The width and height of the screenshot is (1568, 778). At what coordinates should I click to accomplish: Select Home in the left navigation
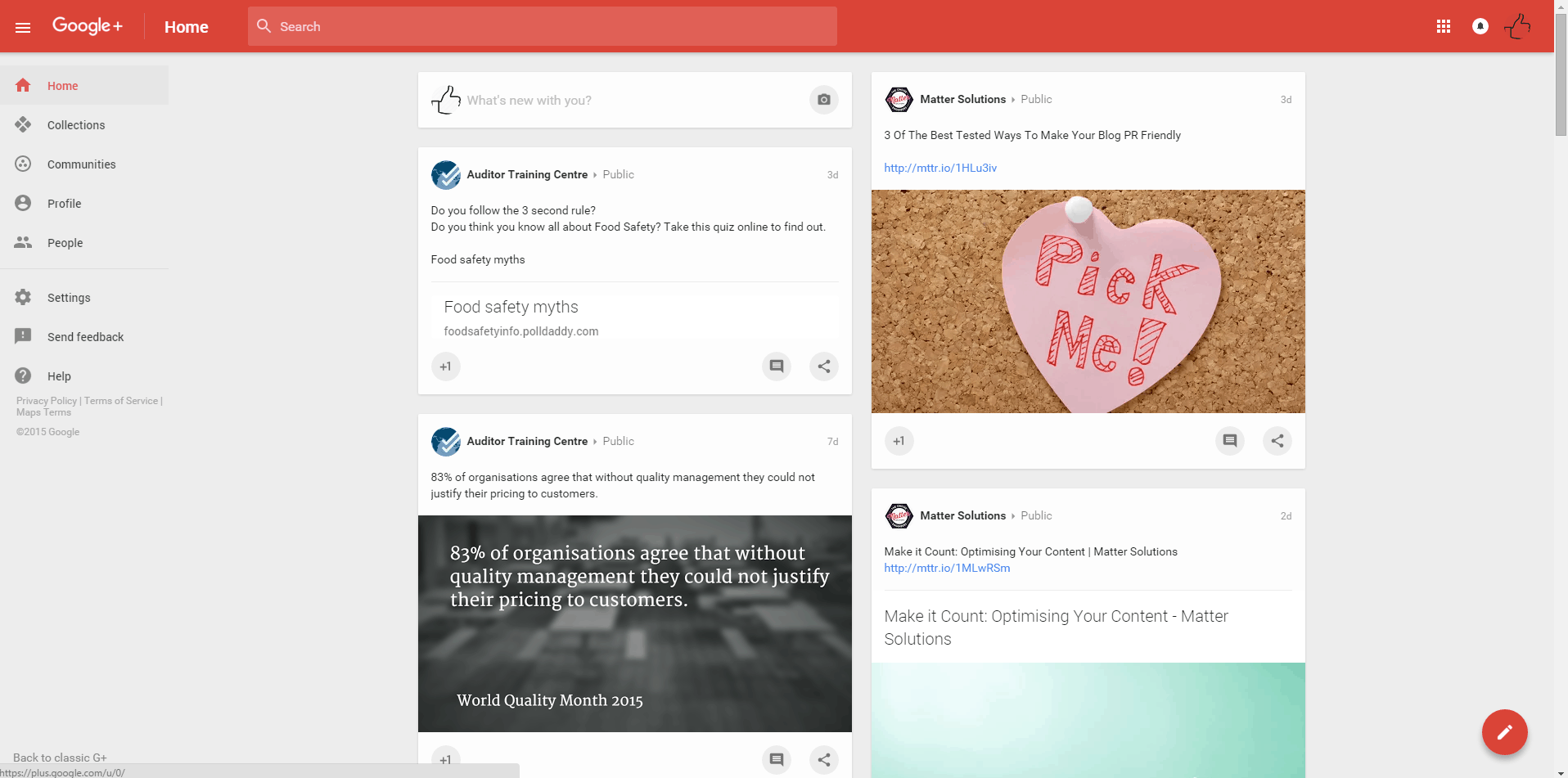pyautogui.click(x=62, y=85)
